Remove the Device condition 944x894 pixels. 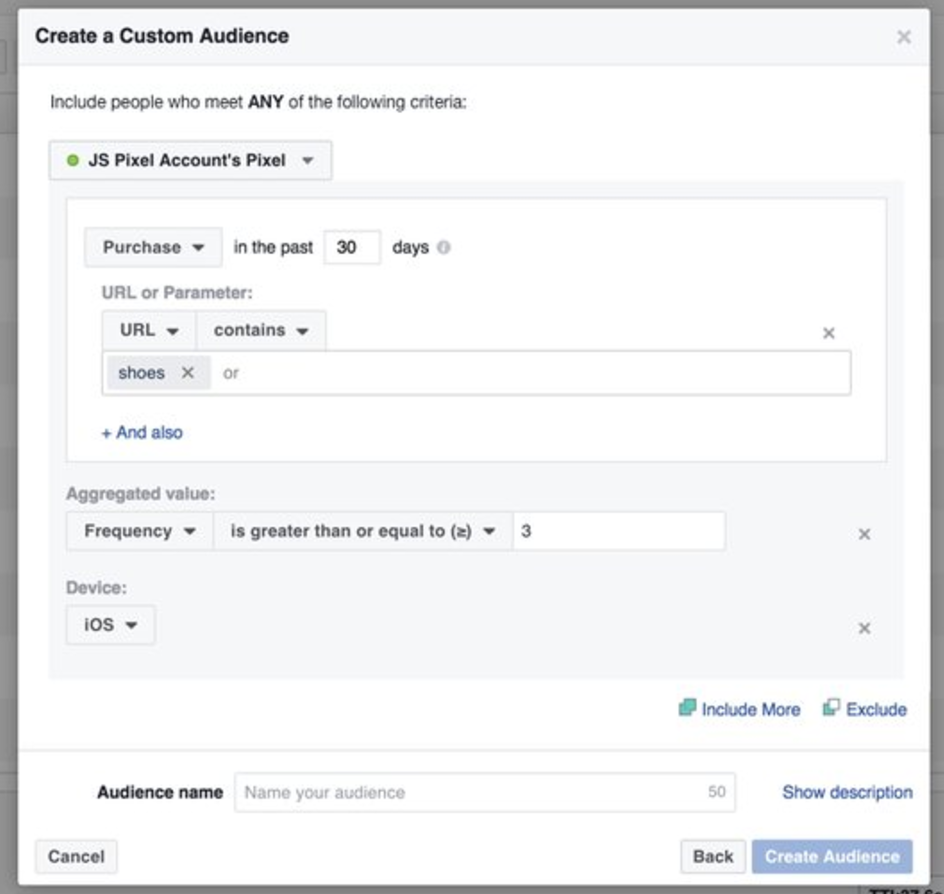coord(864,628)
